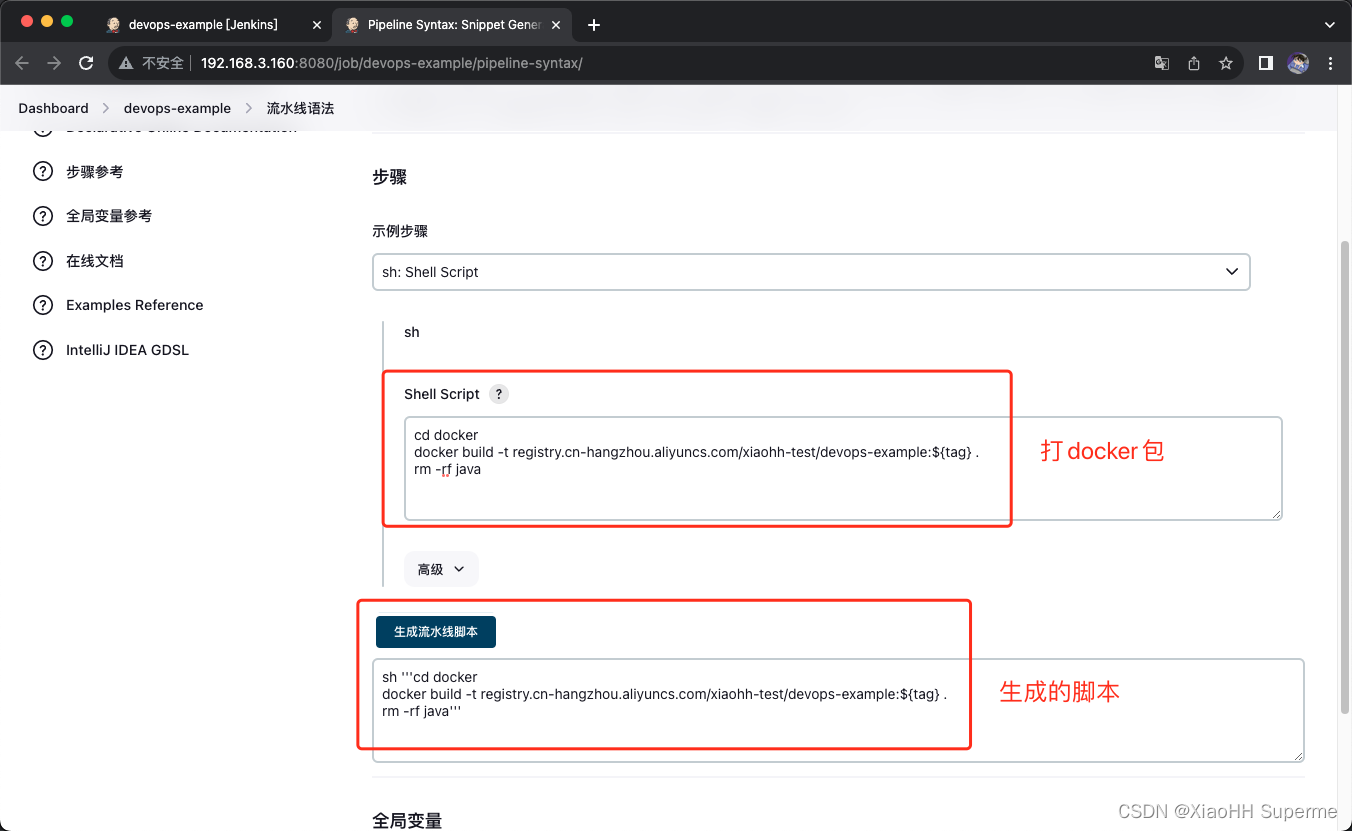Toggle the browser side panel icon
Viewport: 1352px width, 831px height.
[x=1266, y=63]
